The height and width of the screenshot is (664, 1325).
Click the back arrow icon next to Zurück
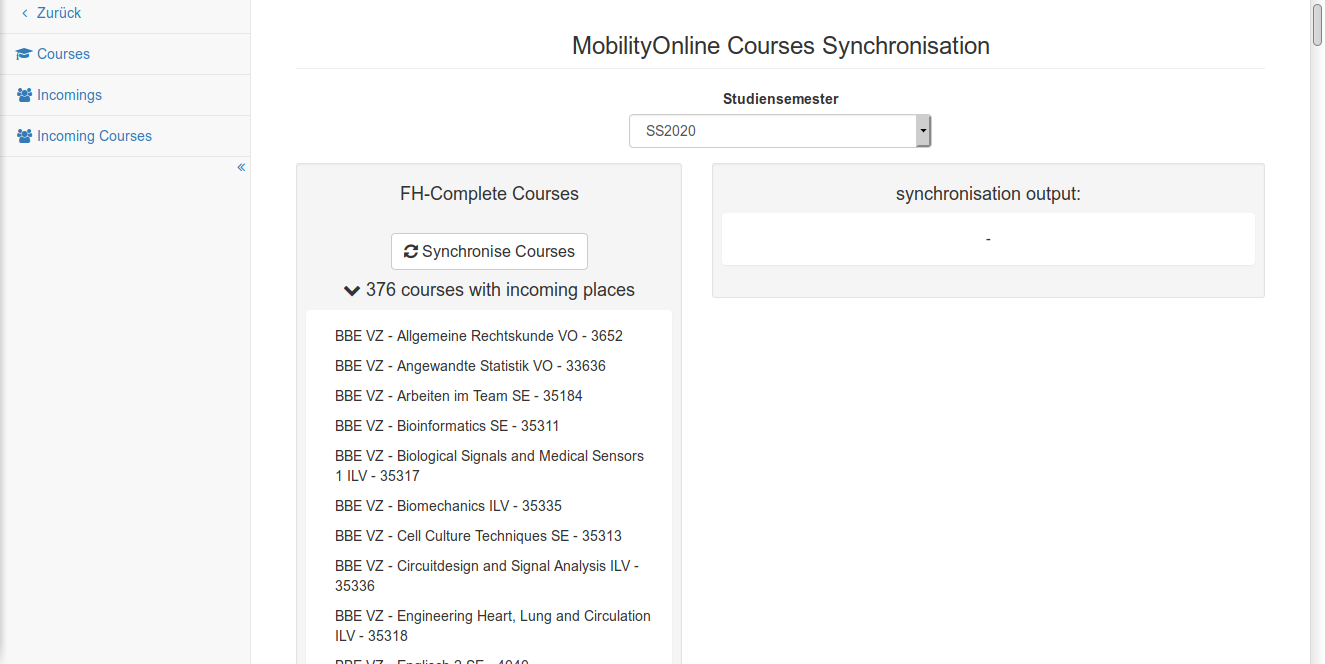pos(25,13)
